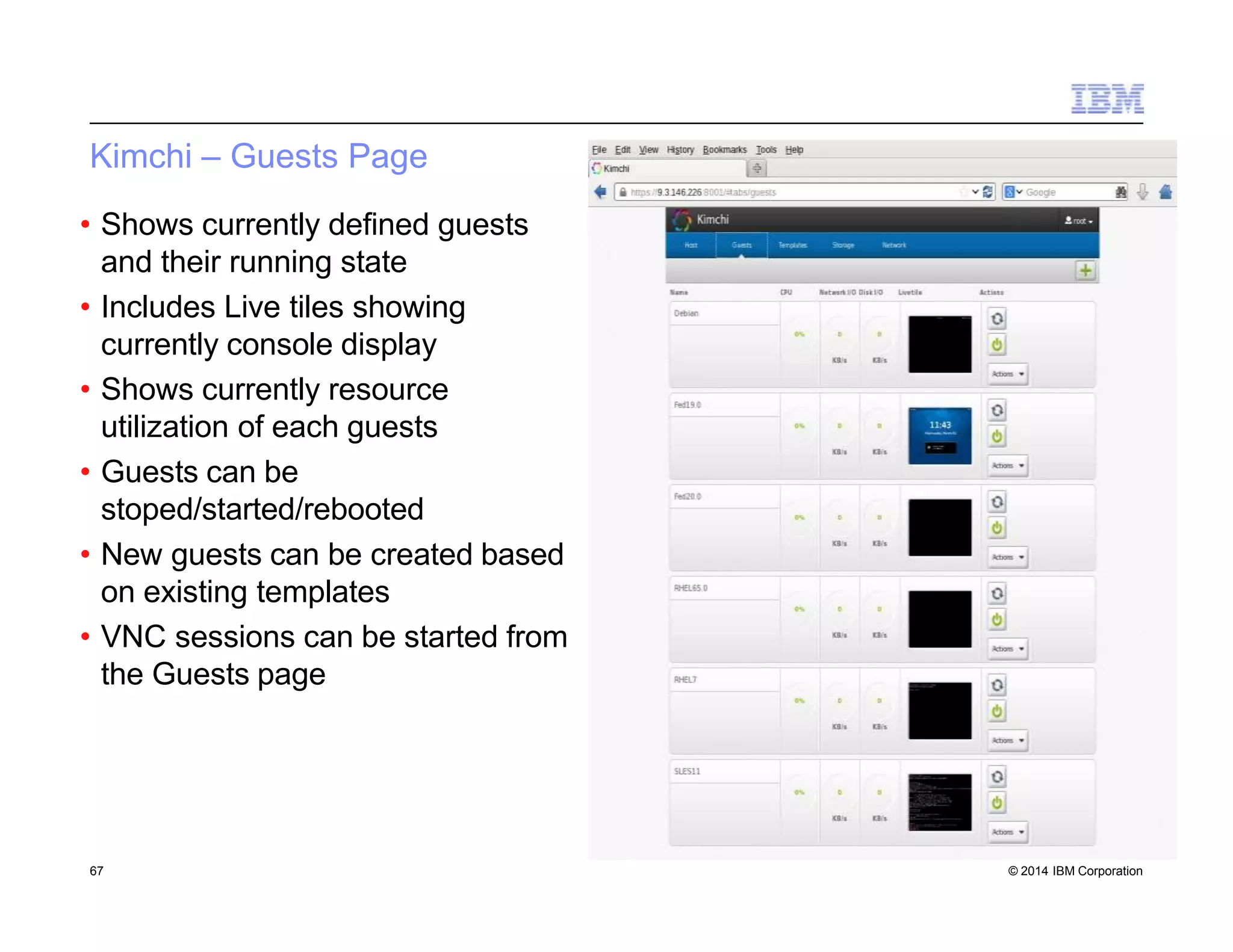The height and width of the screenshot is (952, 1233).
Task: Reboot the Fed19.0 guest
Action: coord(997,410)
